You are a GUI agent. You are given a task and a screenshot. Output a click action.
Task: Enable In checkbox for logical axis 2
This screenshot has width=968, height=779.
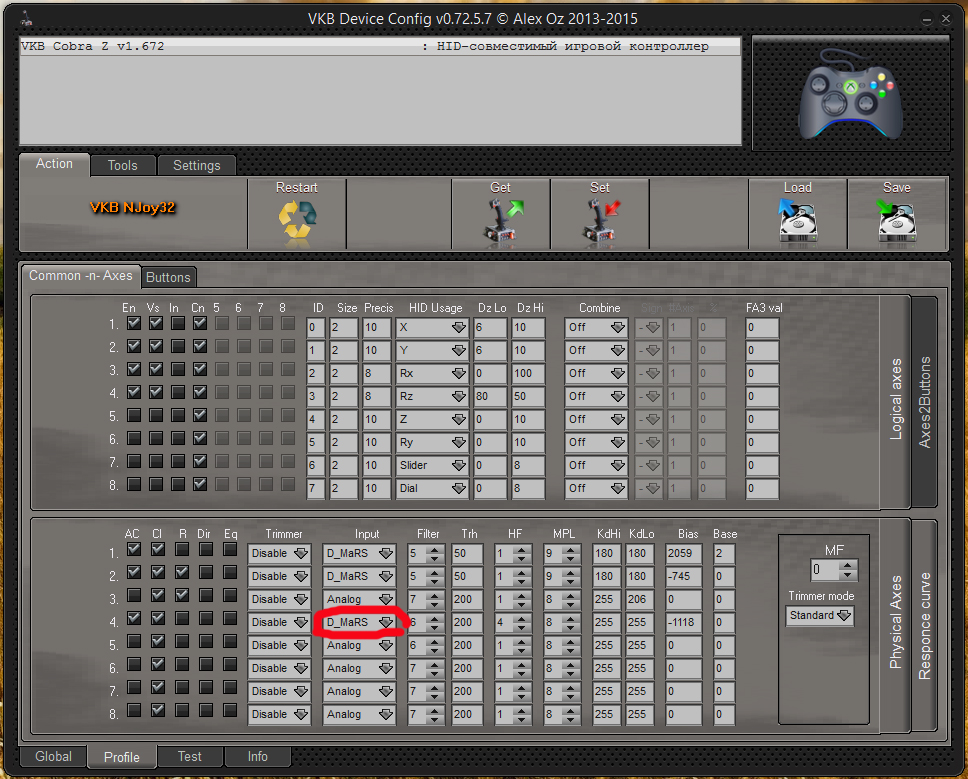coord(178,346)
